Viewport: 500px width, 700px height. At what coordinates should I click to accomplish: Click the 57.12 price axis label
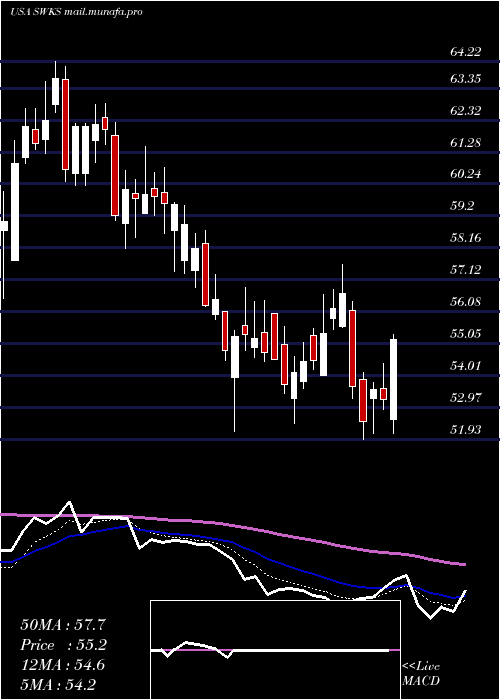(x=466, y=270)
